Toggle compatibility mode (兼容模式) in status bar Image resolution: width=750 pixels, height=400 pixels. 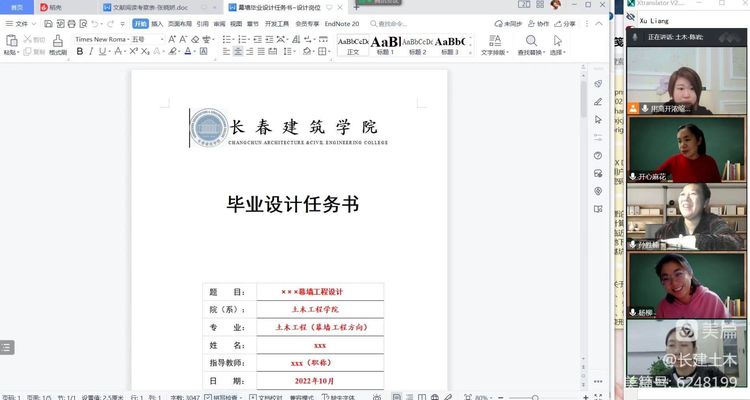(300, 396)
